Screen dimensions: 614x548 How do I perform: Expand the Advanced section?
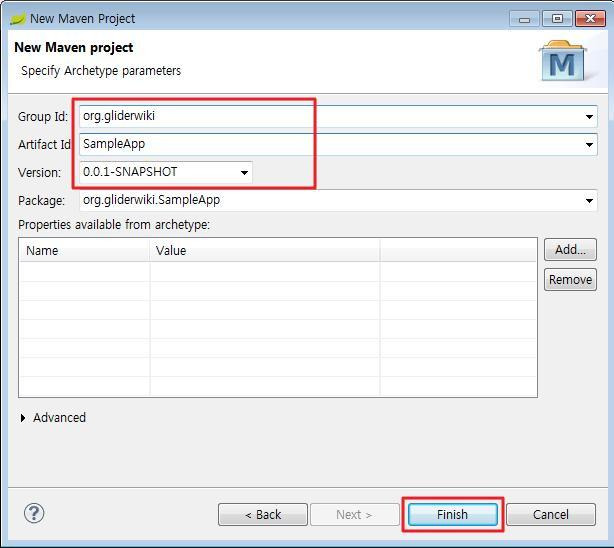[x=23, y=418]
